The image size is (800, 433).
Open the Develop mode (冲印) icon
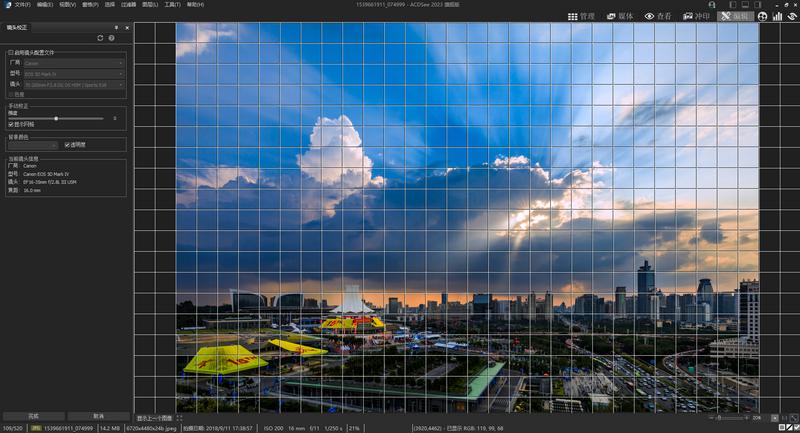click(x=696, y=16)
